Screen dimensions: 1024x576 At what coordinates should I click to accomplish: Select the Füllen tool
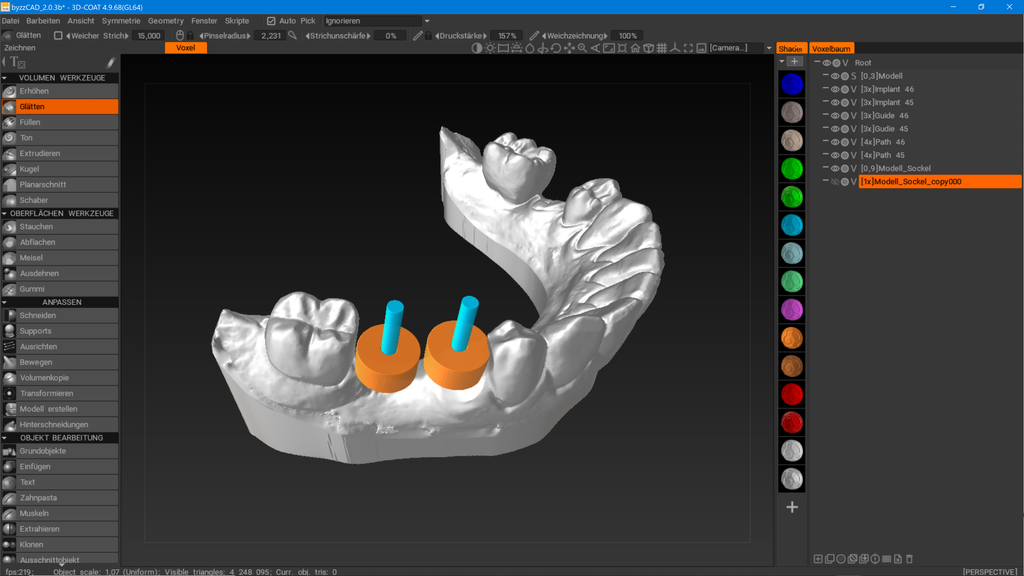click(60, 122)
